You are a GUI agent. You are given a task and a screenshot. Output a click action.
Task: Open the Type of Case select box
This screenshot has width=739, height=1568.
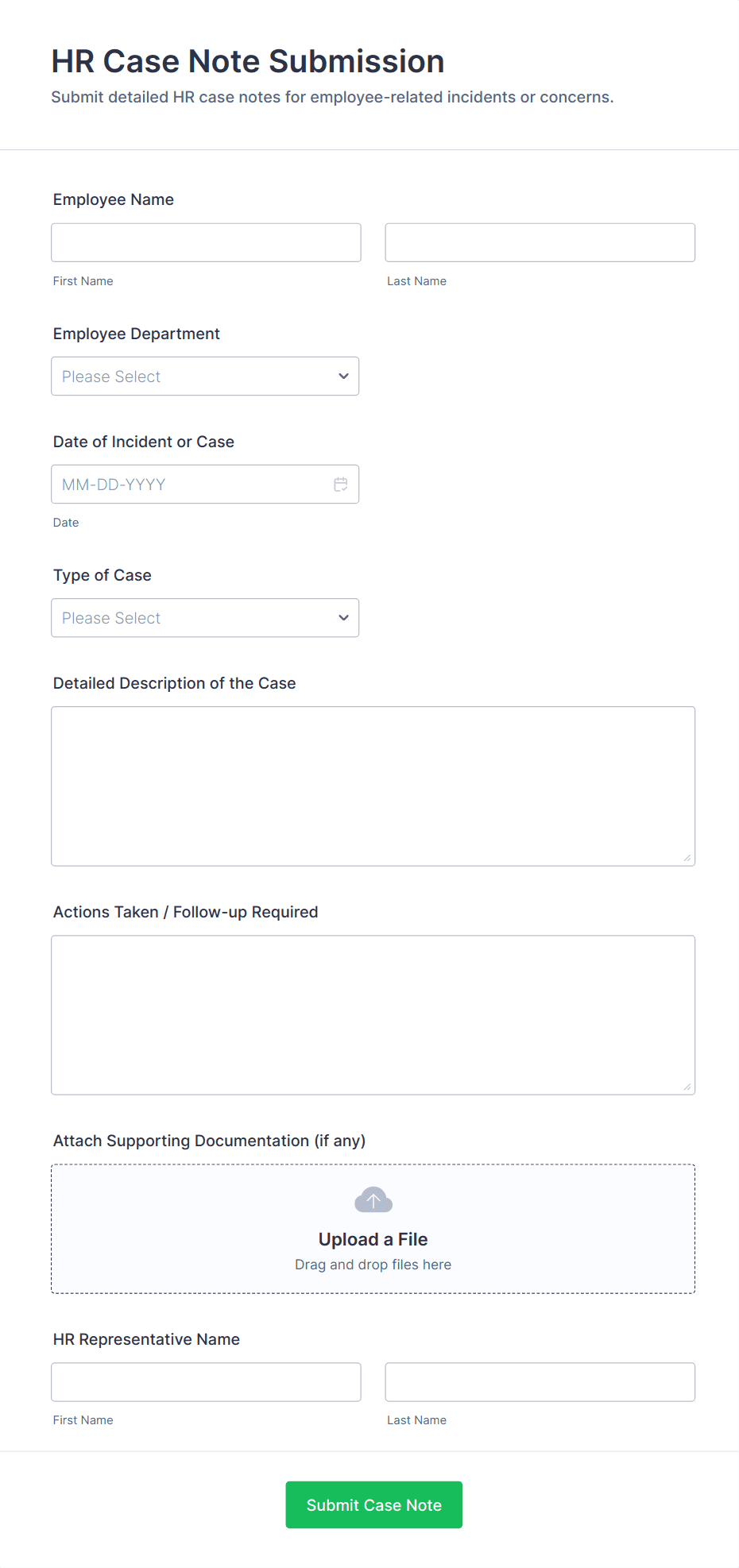pos(191,618)
